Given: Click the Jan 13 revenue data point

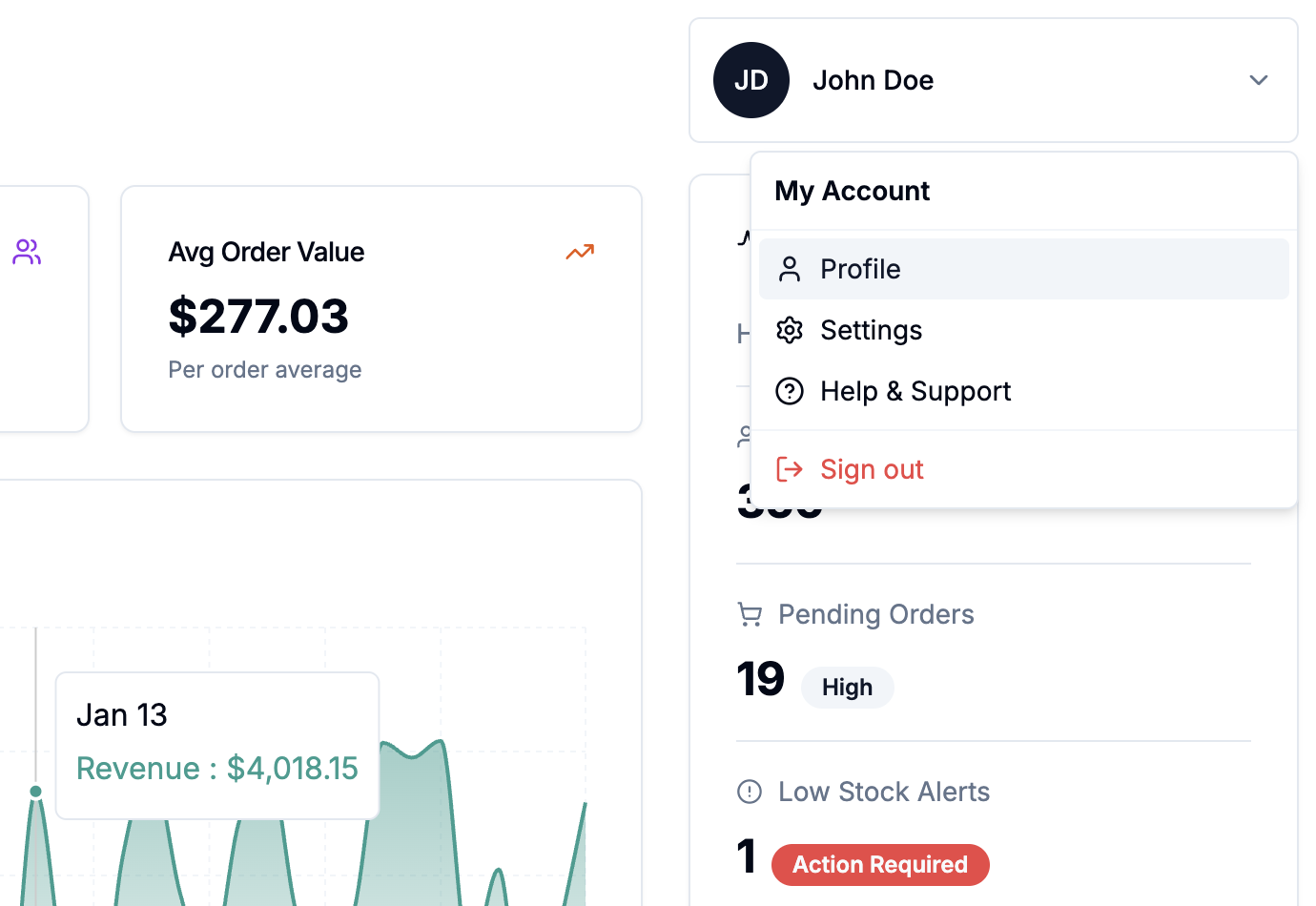Looking at the screenshot, I should (x=36, y=791).
